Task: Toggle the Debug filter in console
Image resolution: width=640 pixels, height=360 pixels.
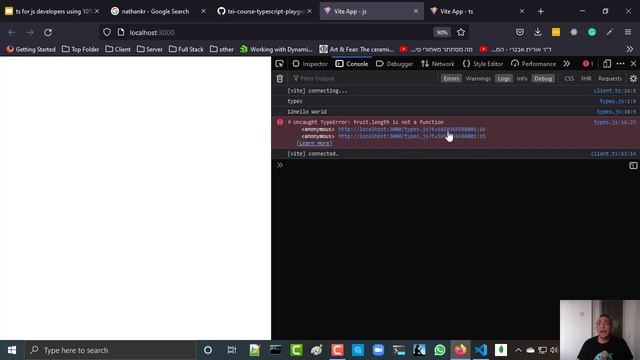Action: coord(543,78)
